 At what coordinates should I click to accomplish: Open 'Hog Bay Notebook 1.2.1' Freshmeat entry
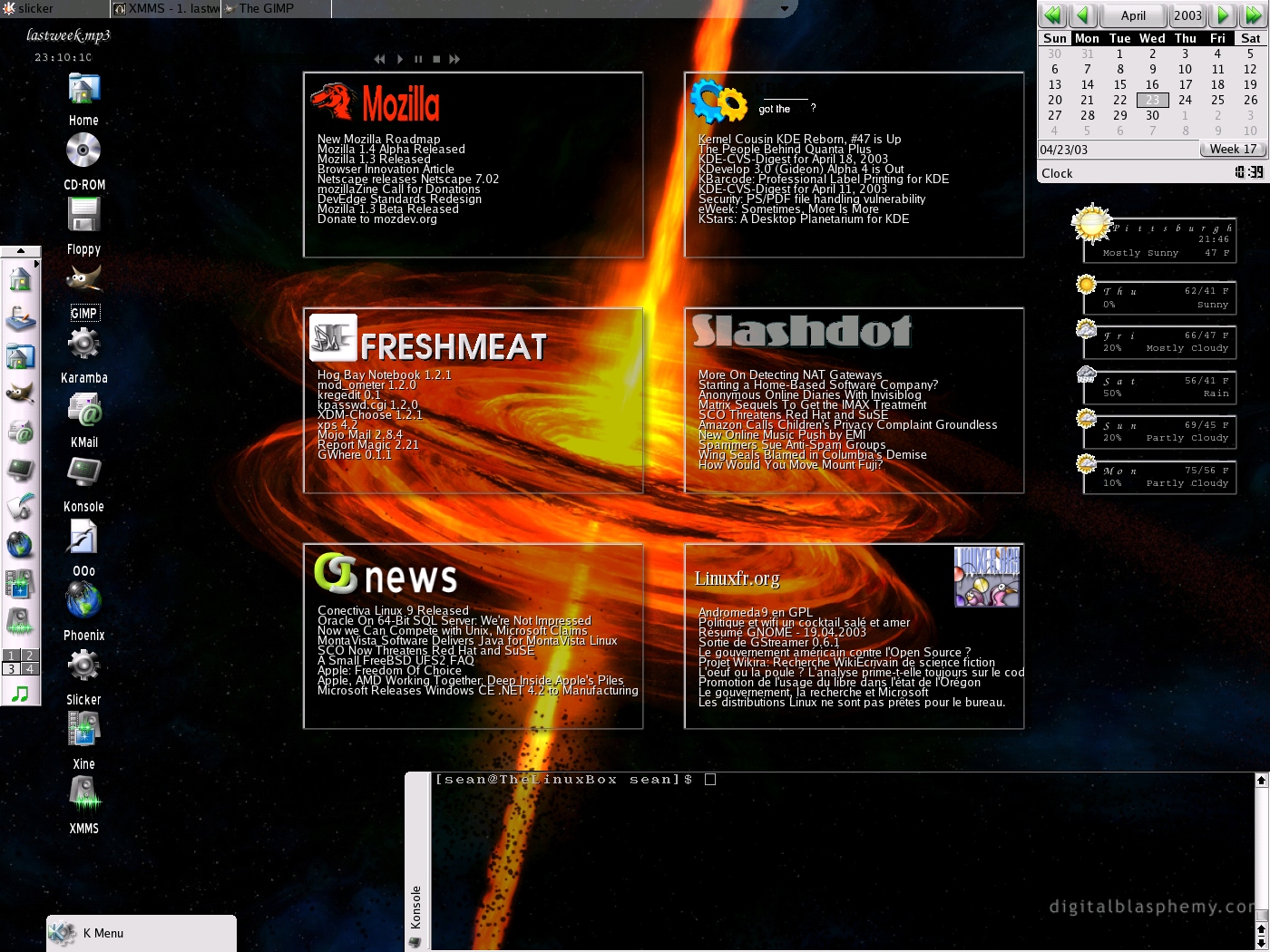point(384,374)
